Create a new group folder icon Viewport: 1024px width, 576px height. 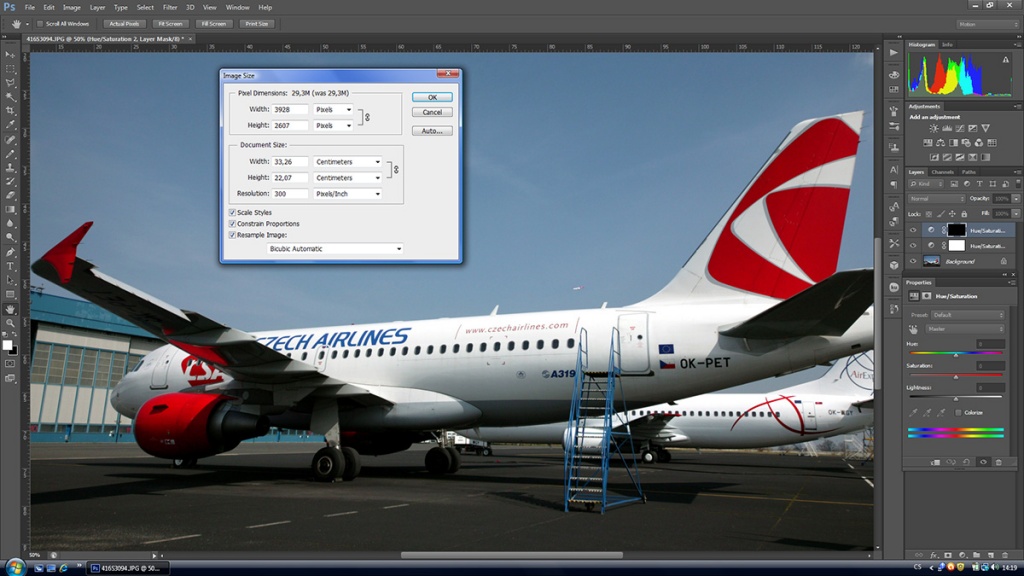click(x=976, y=555)
